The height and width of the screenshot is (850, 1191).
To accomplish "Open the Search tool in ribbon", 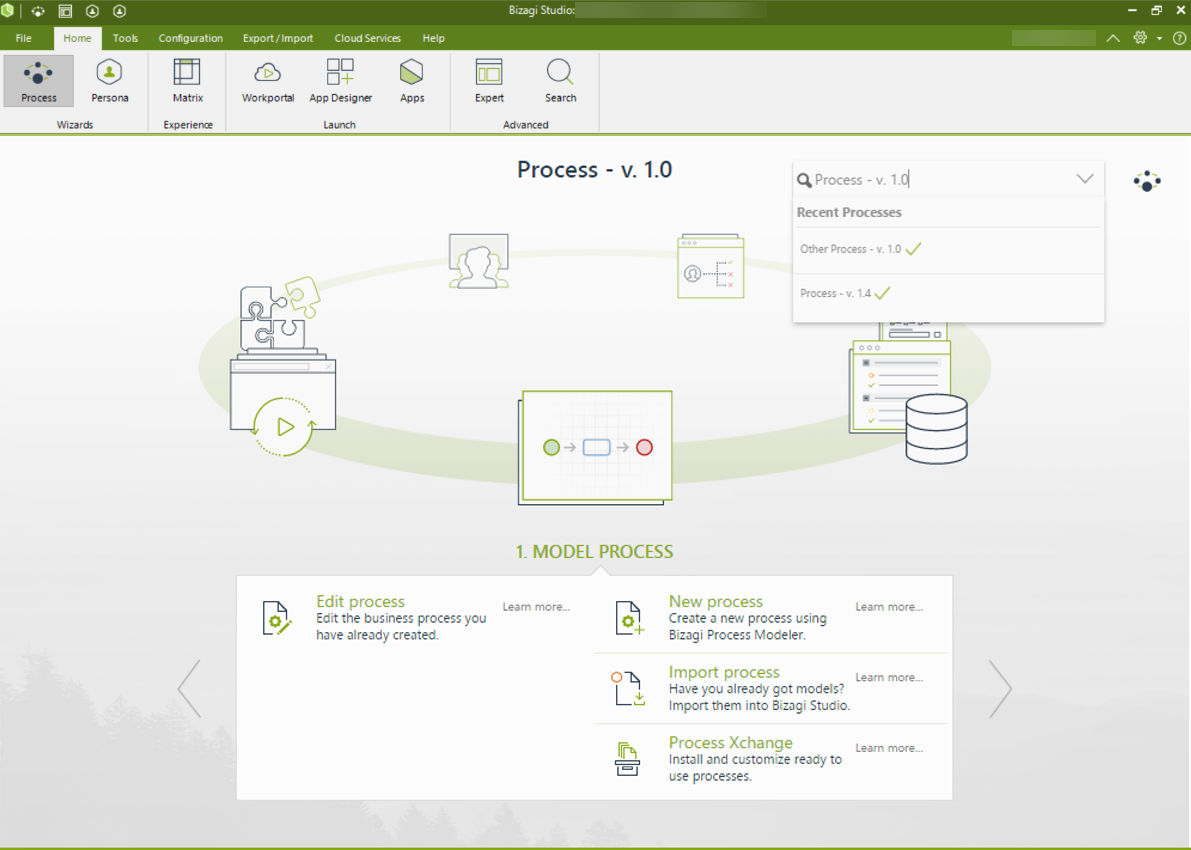I will click(560, 81).
